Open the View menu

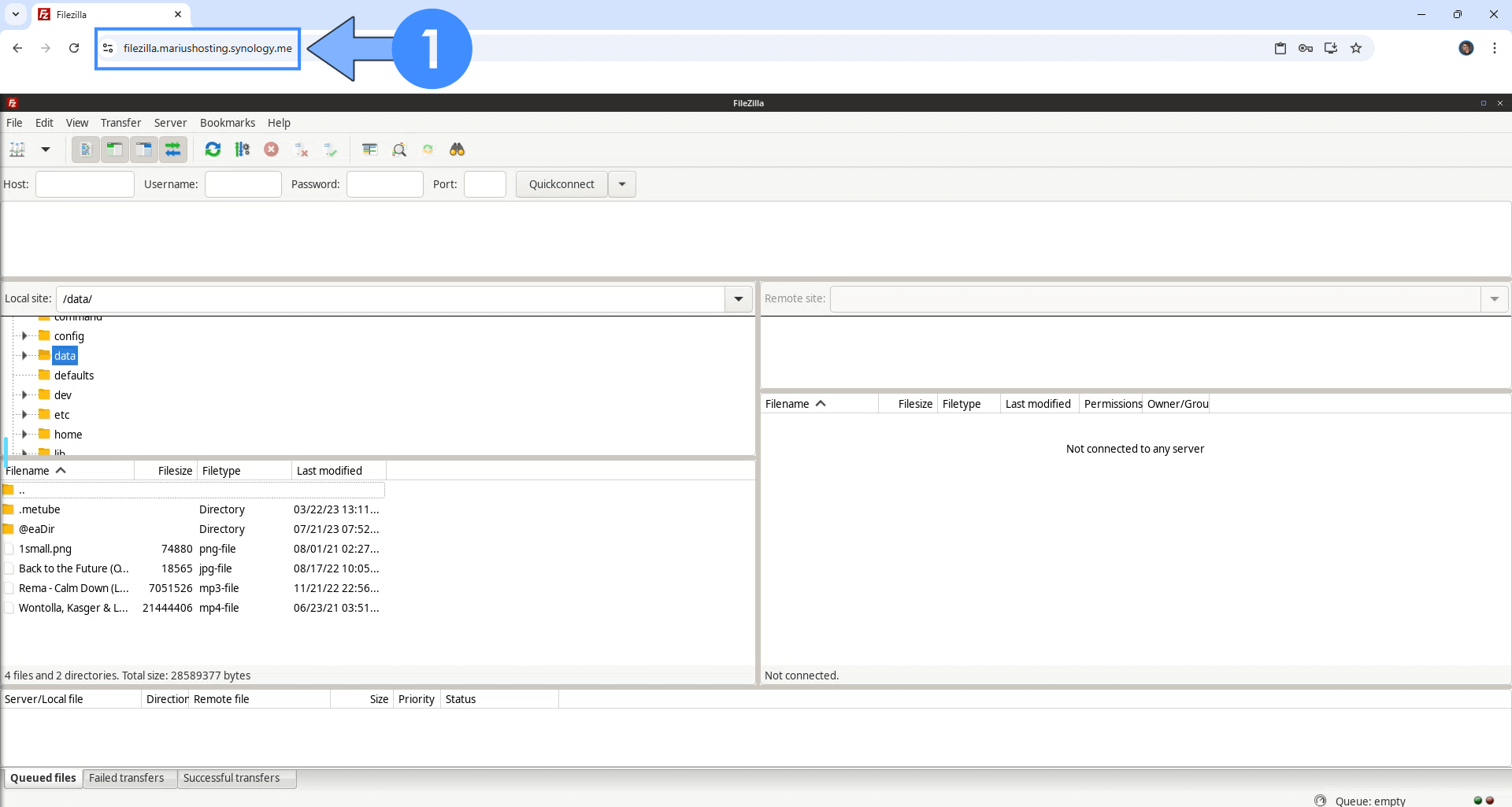coord(77,123)
